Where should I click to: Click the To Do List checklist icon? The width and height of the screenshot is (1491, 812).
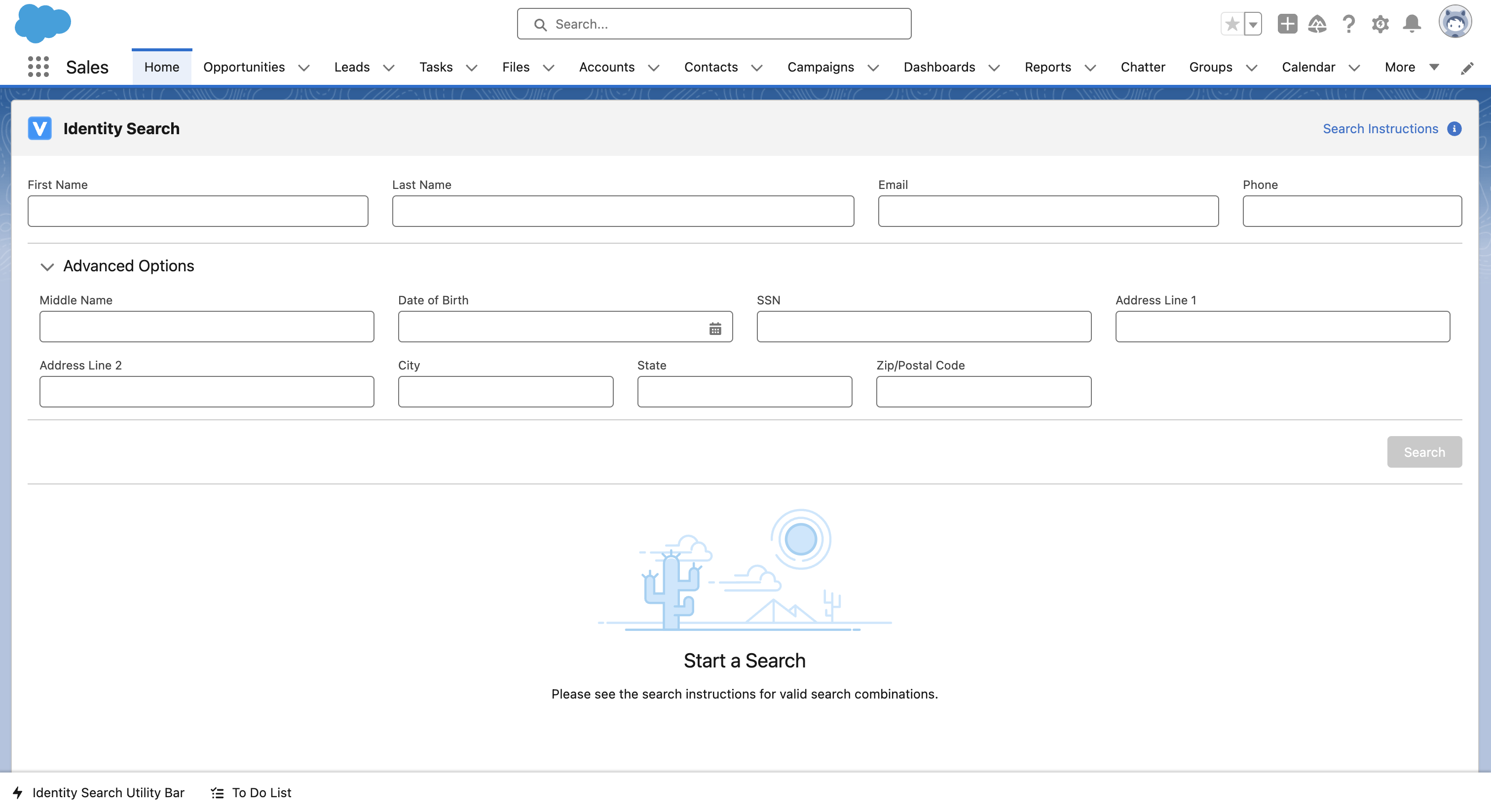[x=217, y=793]
